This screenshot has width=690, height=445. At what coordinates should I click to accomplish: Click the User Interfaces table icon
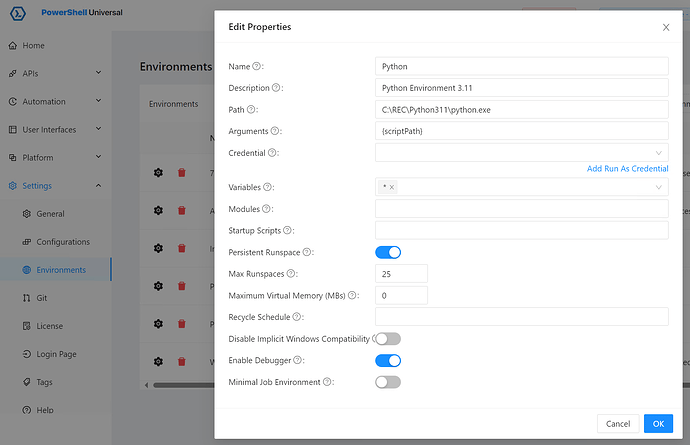(13, 130)
